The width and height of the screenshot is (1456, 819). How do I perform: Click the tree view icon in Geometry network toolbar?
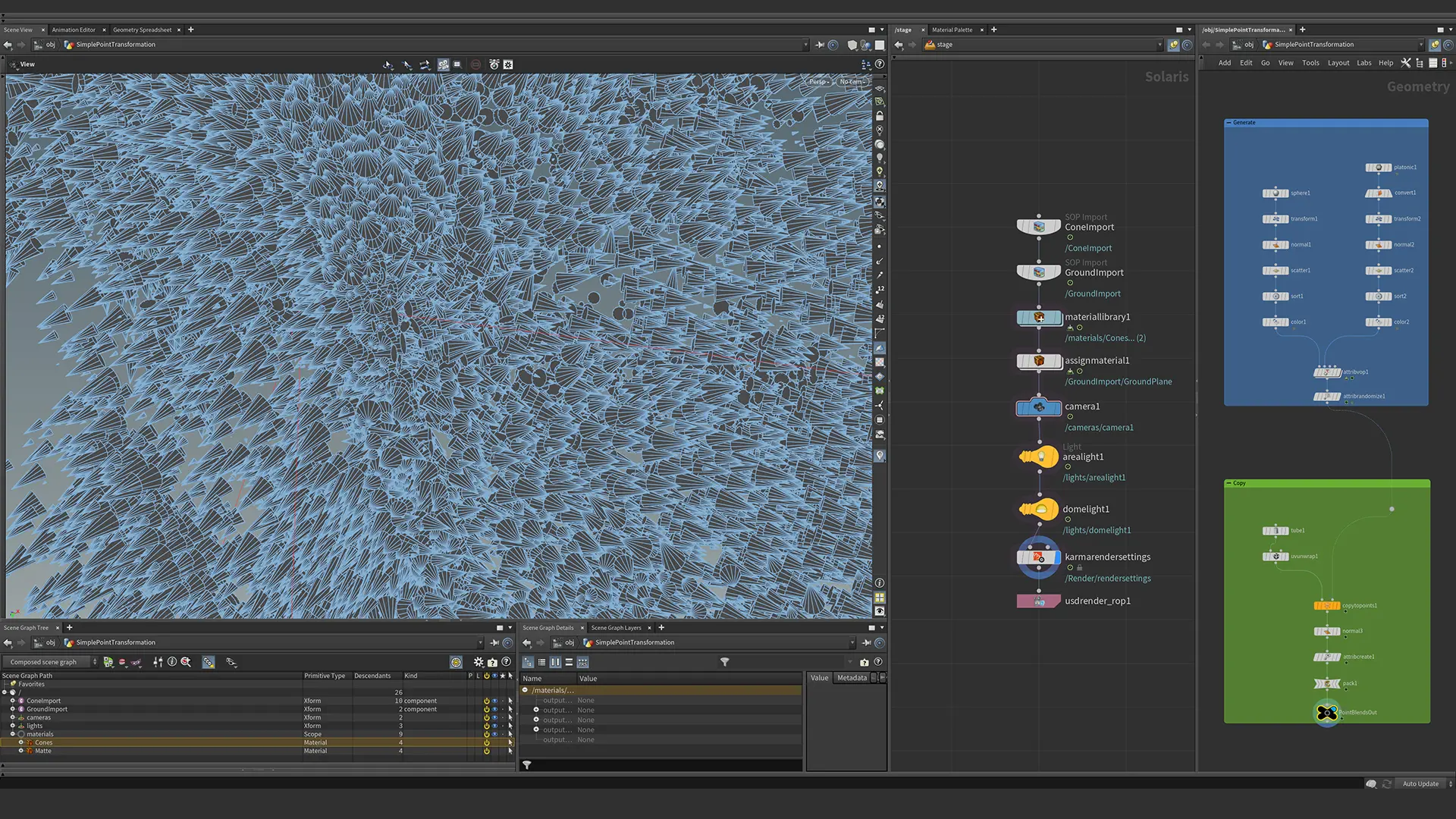[1420, 63]
